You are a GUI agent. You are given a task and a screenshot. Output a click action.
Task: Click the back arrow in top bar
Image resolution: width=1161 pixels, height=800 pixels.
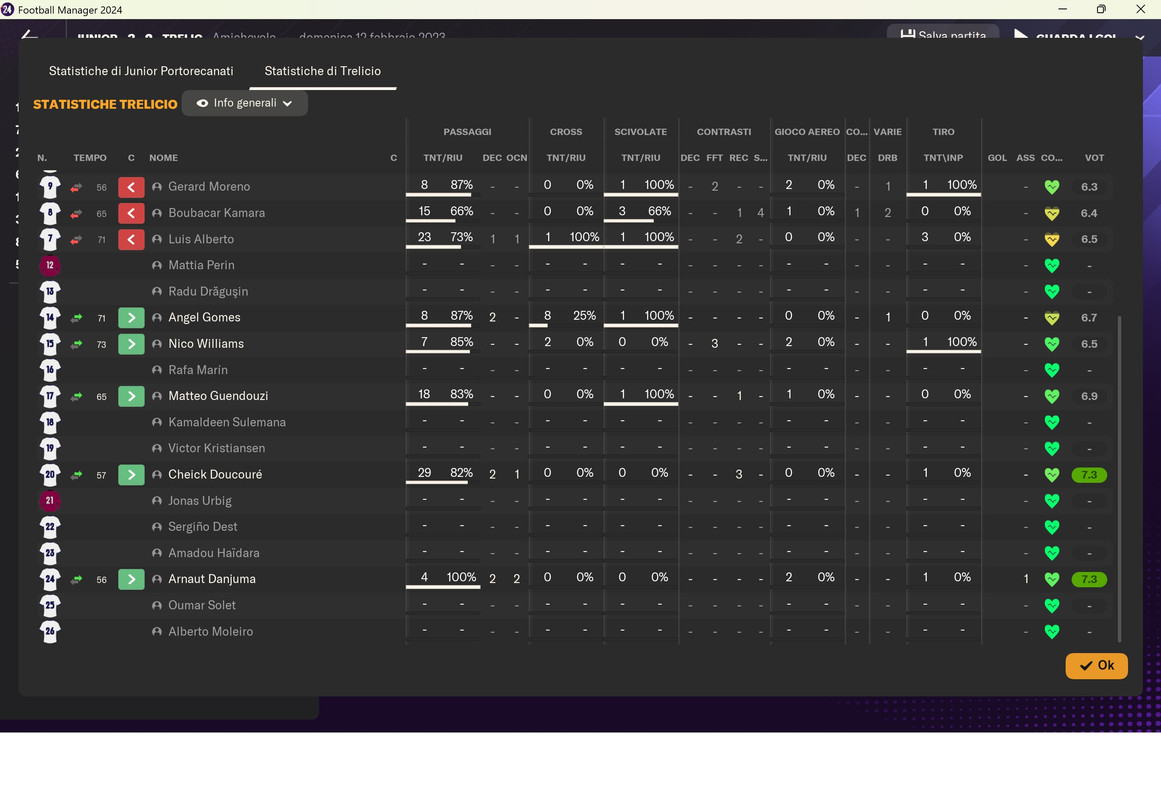[29, 35]
